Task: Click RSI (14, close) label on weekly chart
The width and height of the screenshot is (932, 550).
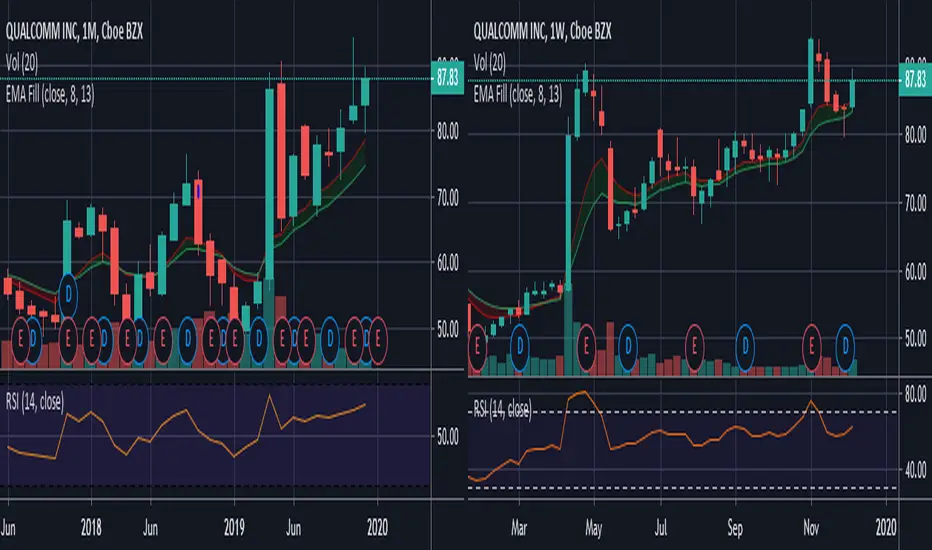Action: [x=502, y=408]
